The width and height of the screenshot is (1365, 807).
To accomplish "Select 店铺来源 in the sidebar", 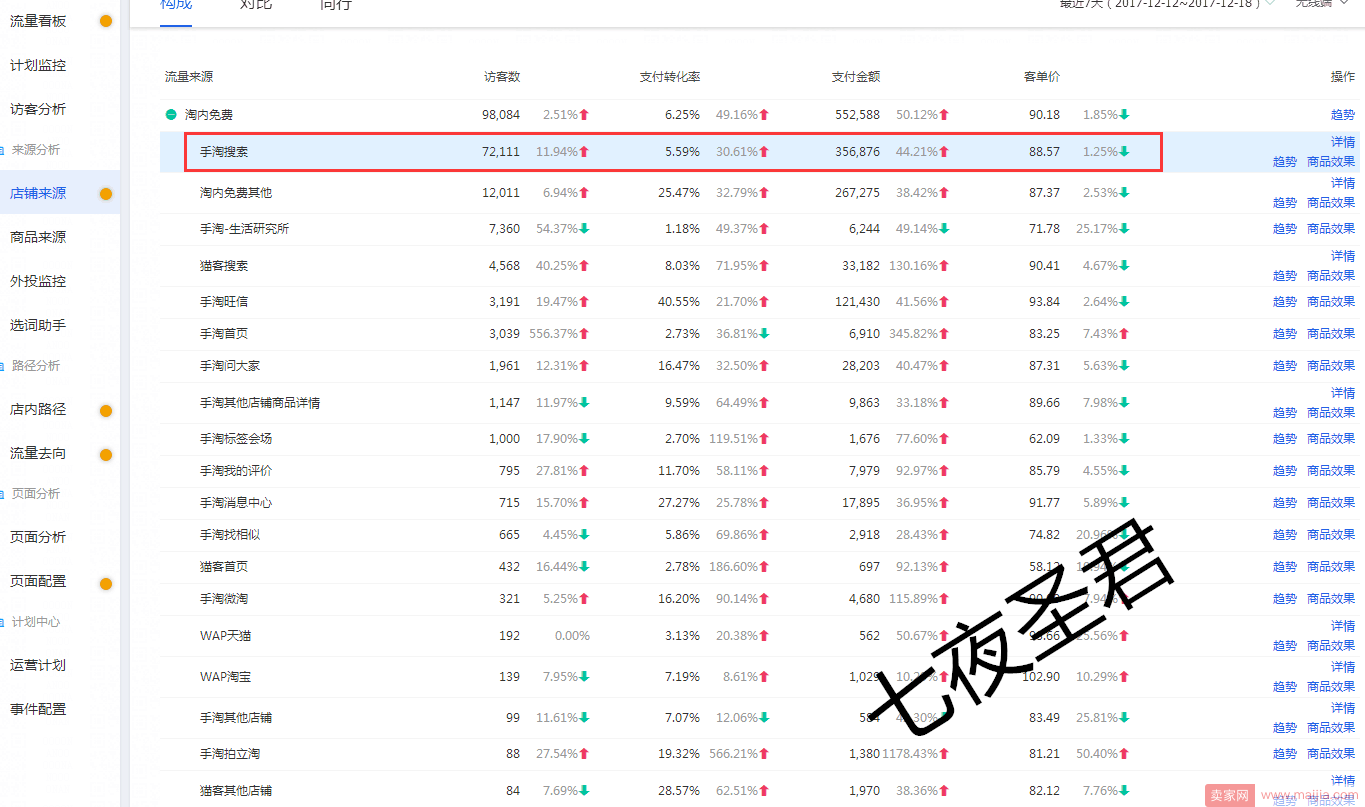I will click(x=38, y=193).
